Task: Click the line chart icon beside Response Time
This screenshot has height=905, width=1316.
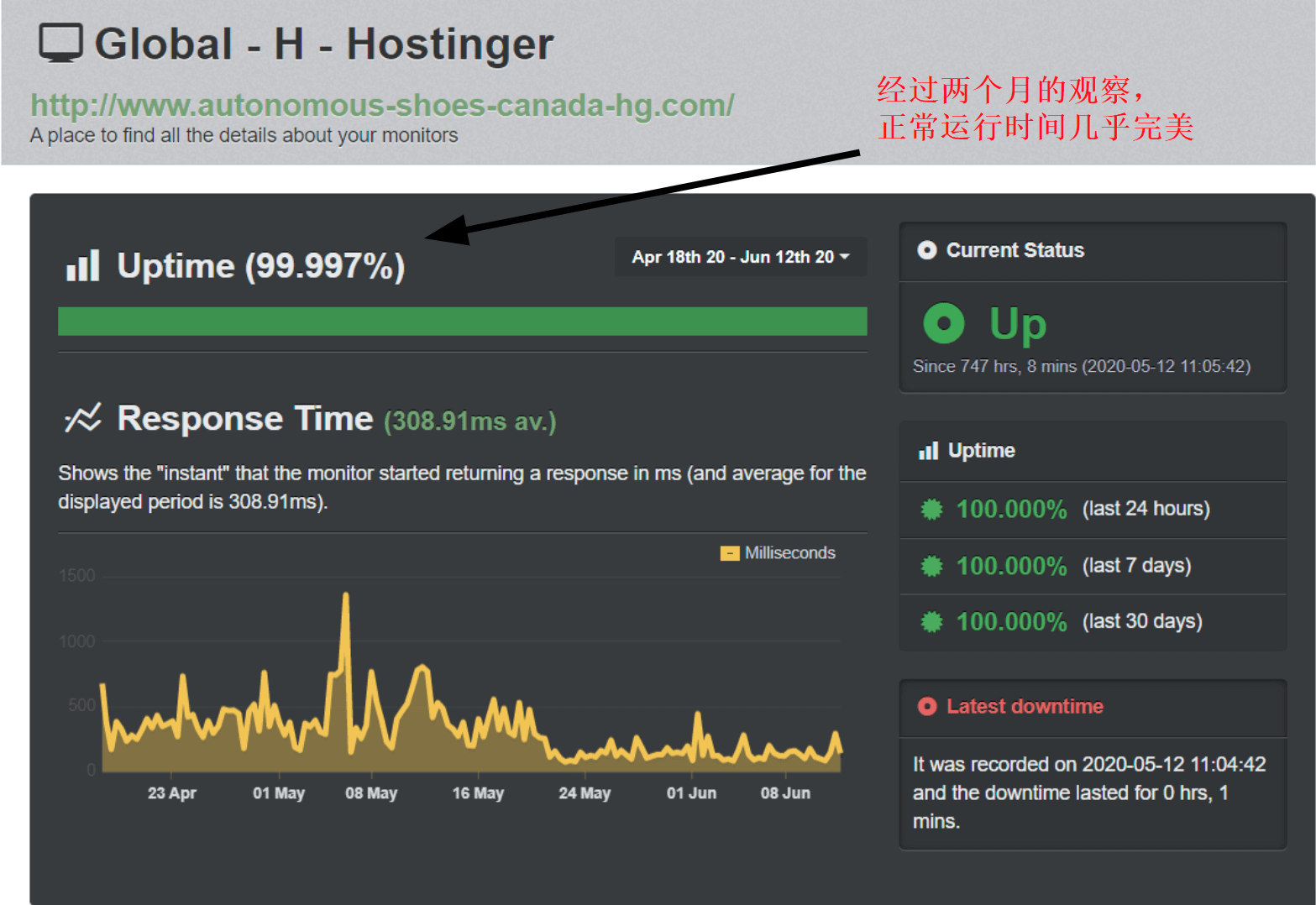Action: click(83, 417)
